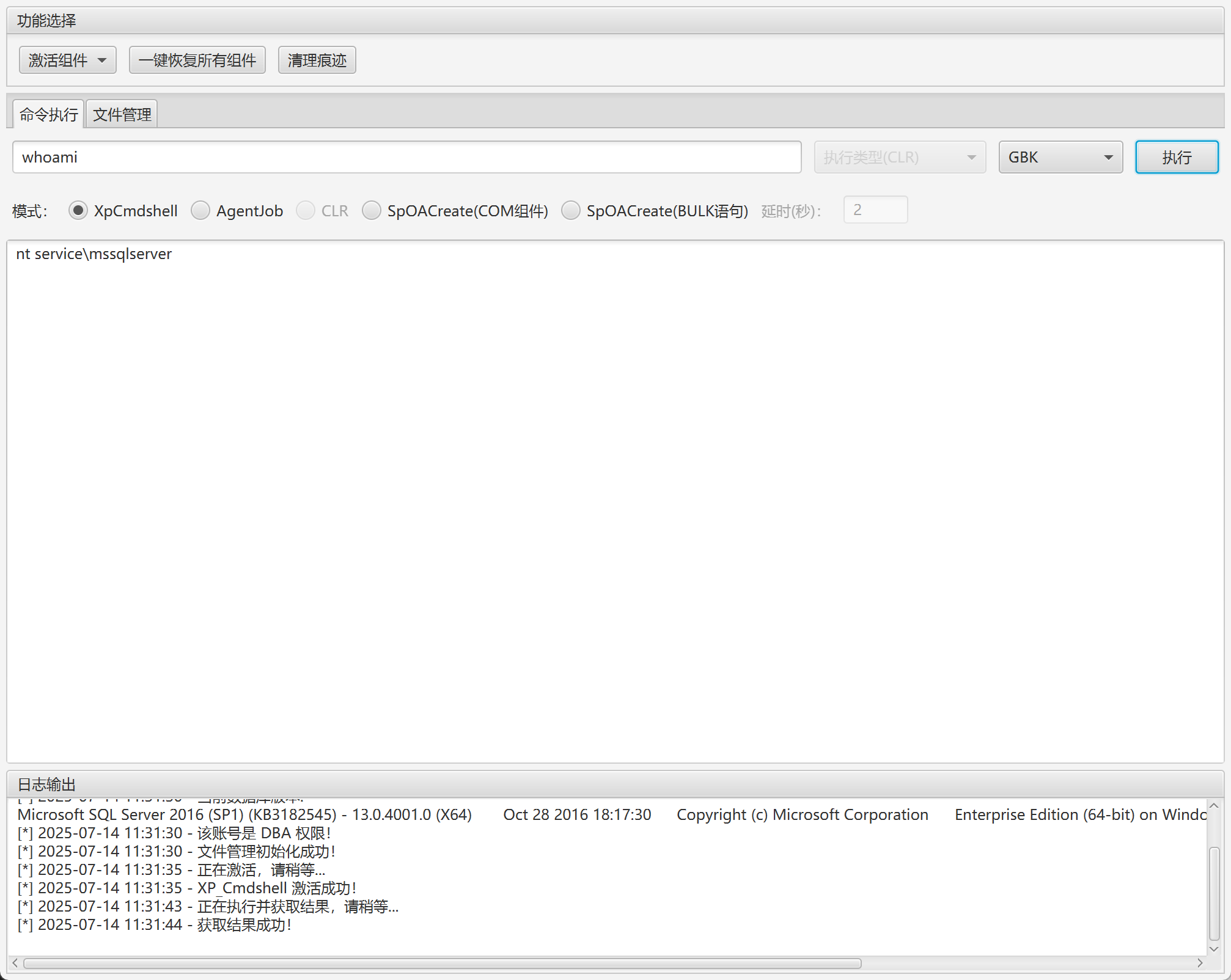Click the log horizontal scrollbar thumb
1231x980 pixels.
coord(441,964)
